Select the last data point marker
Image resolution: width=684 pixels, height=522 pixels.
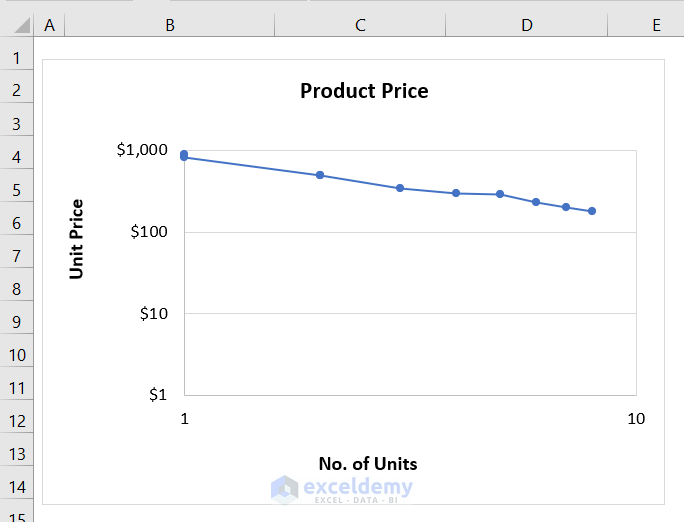point(592,211)
